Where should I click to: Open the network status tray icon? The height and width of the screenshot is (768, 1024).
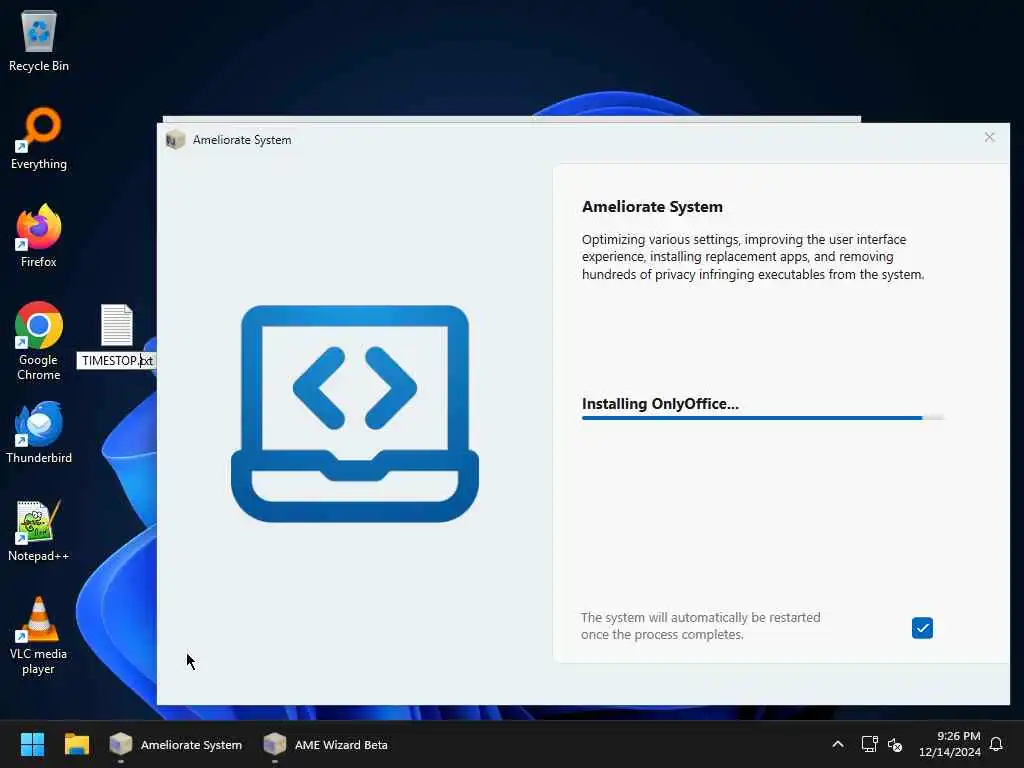869,744
